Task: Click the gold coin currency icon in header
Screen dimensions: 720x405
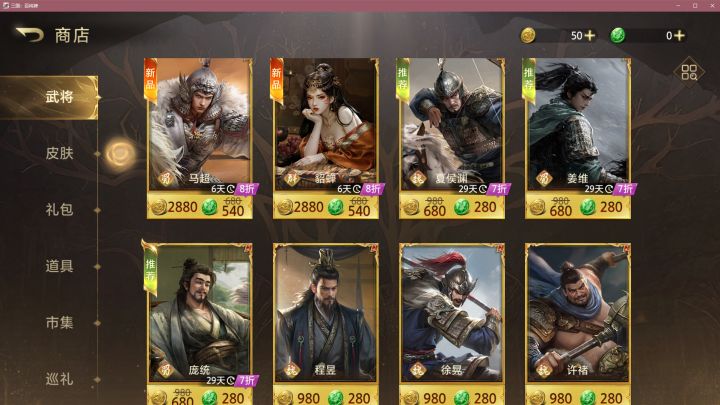Action: (528, 35)
